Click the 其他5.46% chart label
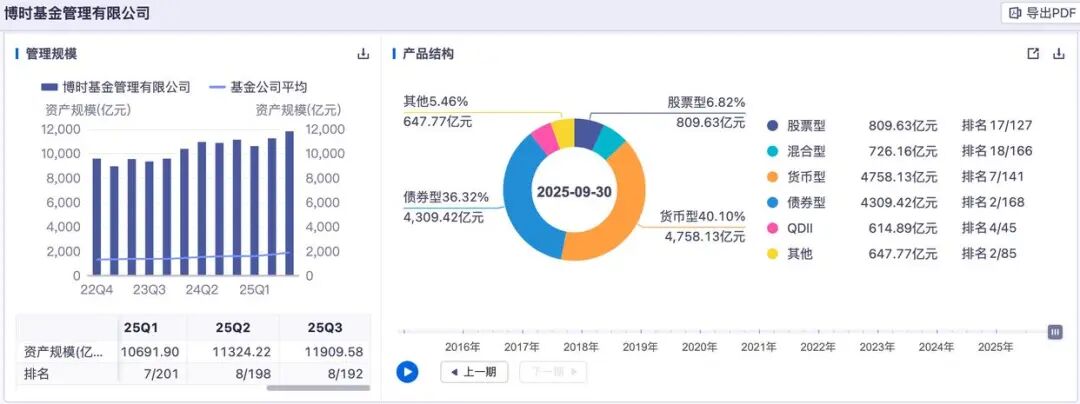Image resolution: width=1080 pixels, height=404 pixels. [436, 102]
